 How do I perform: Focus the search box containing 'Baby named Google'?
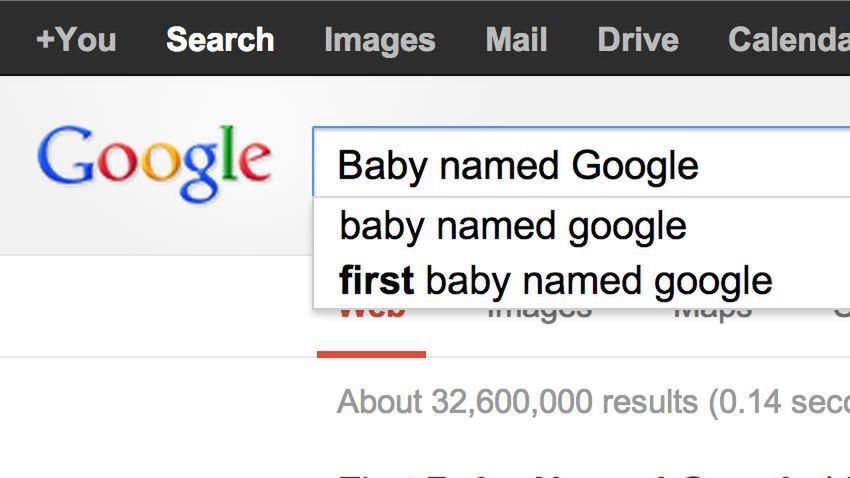click(x=581, y=163)
